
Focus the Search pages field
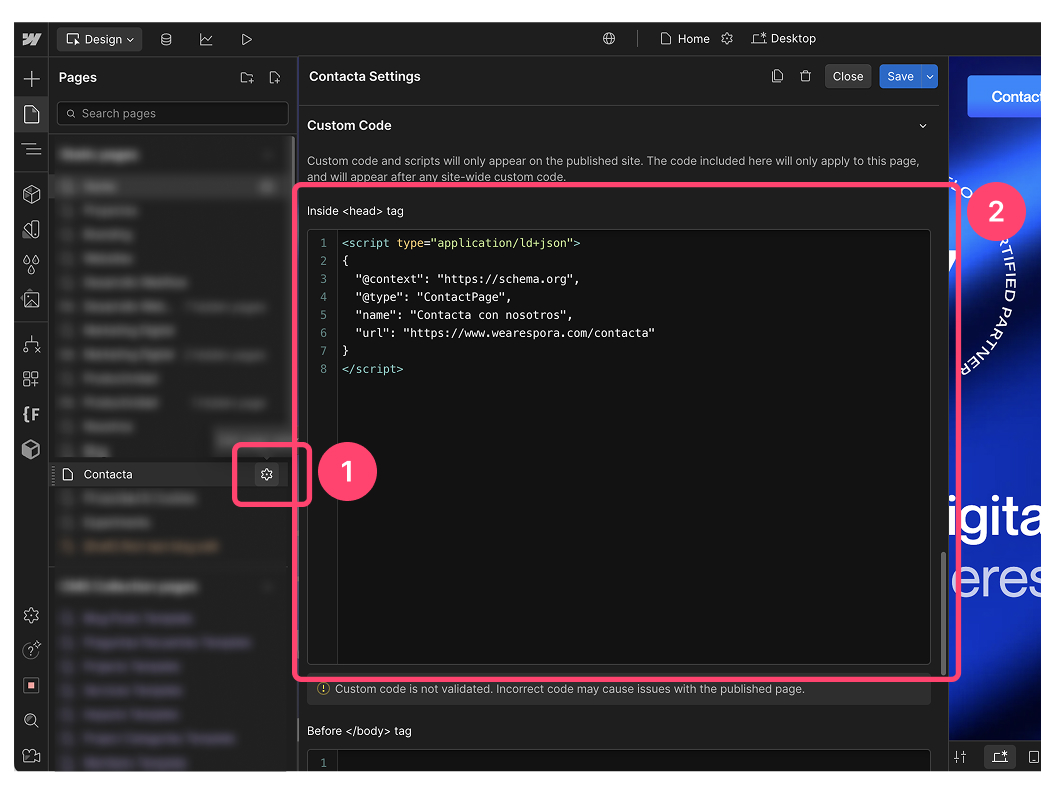[x=173, y=113]
